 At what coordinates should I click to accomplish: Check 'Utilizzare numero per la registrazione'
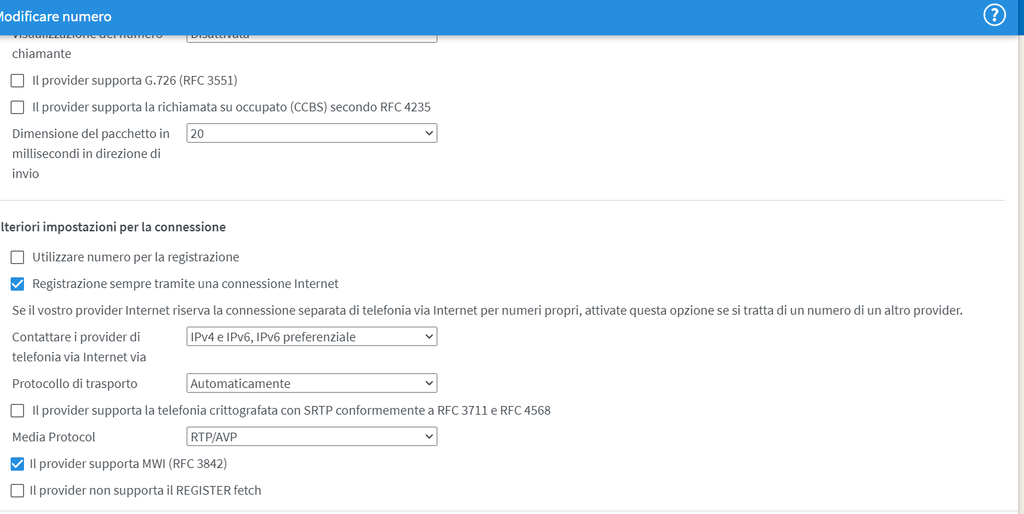click(x=18, y=257)
